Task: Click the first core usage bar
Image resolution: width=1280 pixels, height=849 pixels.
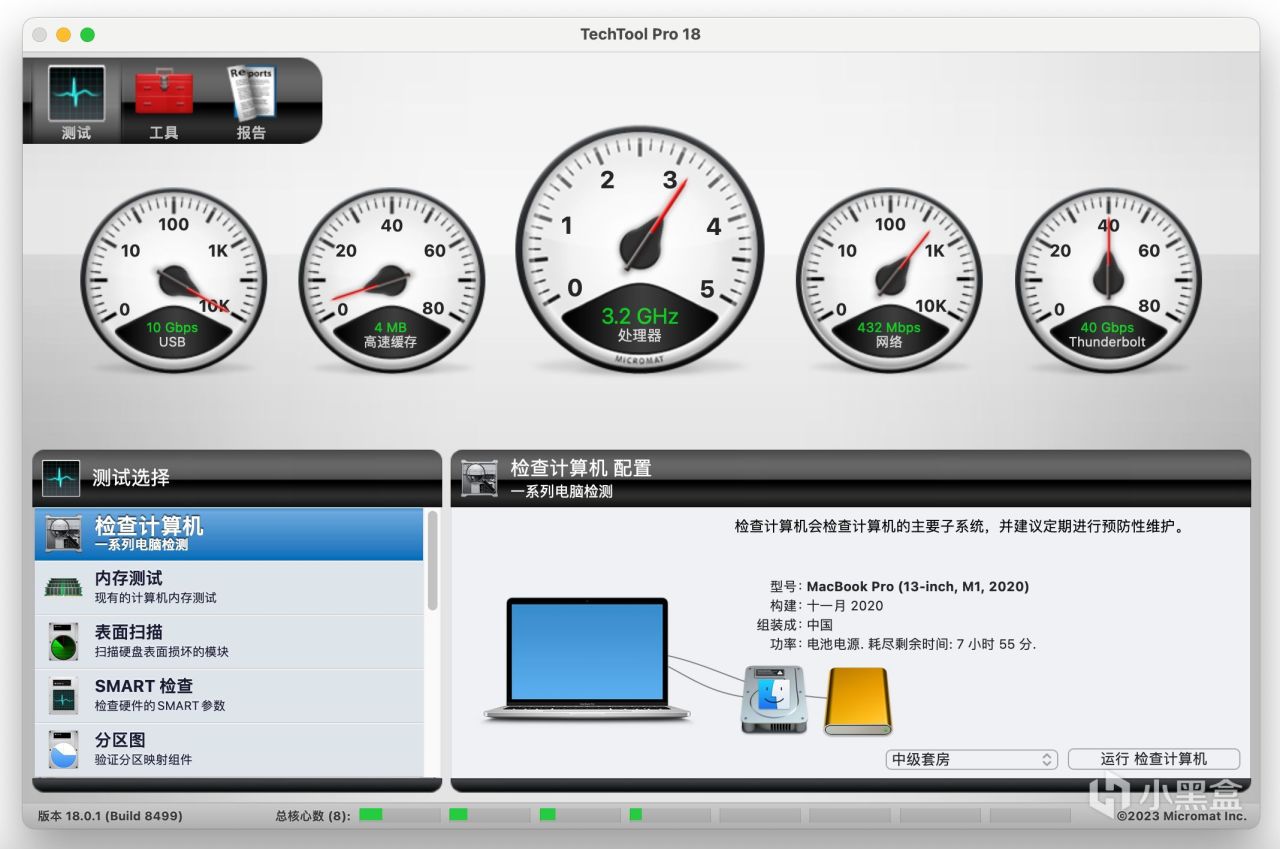Action: 400,815
